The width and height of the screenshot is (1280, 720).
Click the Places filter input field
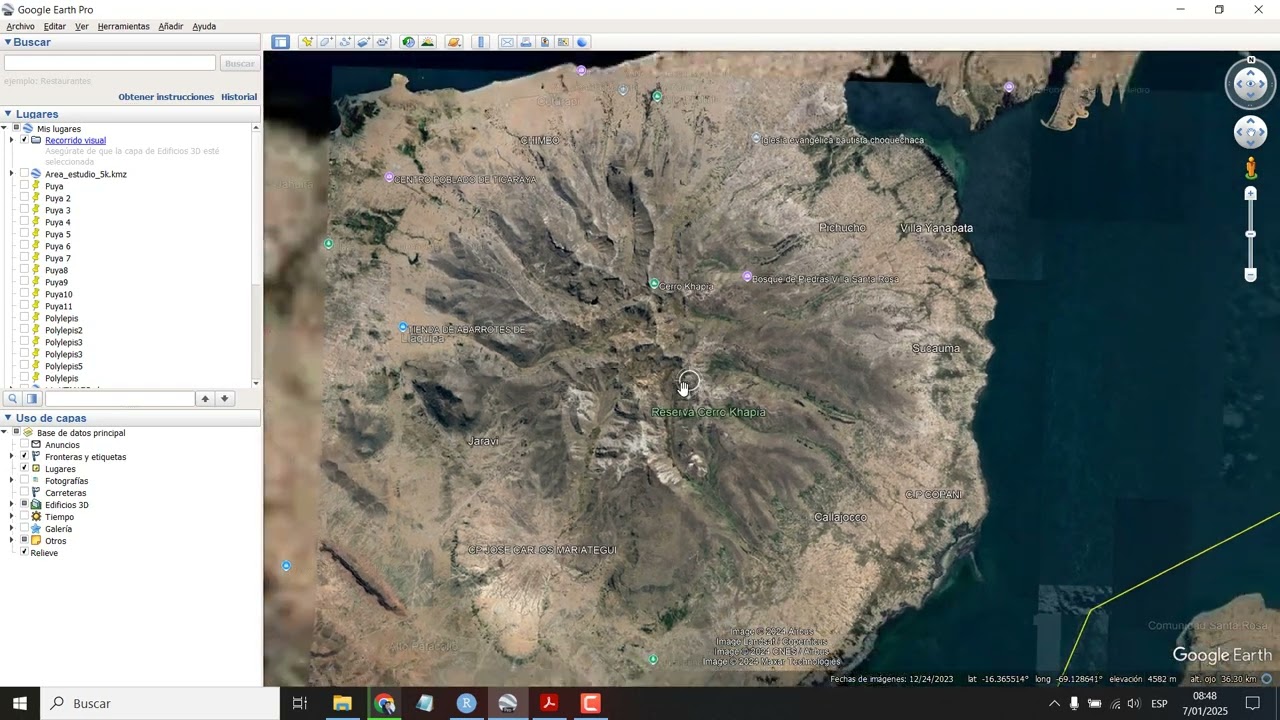coord(120,399)
